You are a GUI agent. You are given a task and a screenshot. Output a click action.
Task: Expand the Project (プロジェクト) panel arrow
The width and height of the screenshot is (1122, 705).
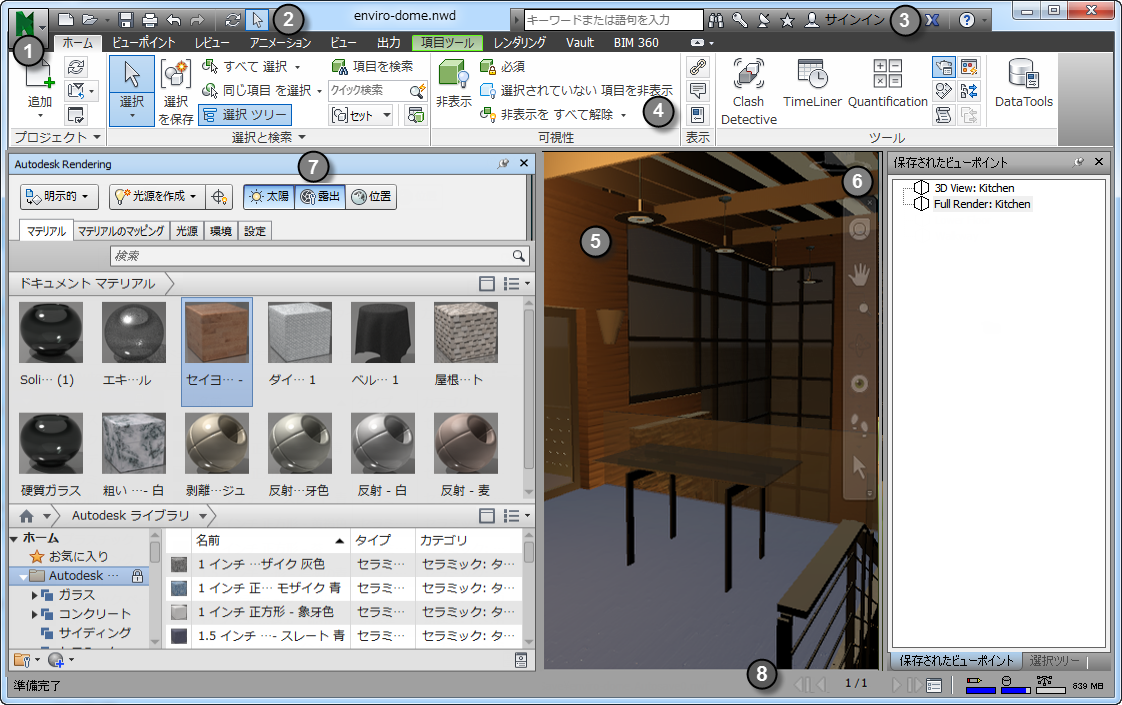[97, 137]
